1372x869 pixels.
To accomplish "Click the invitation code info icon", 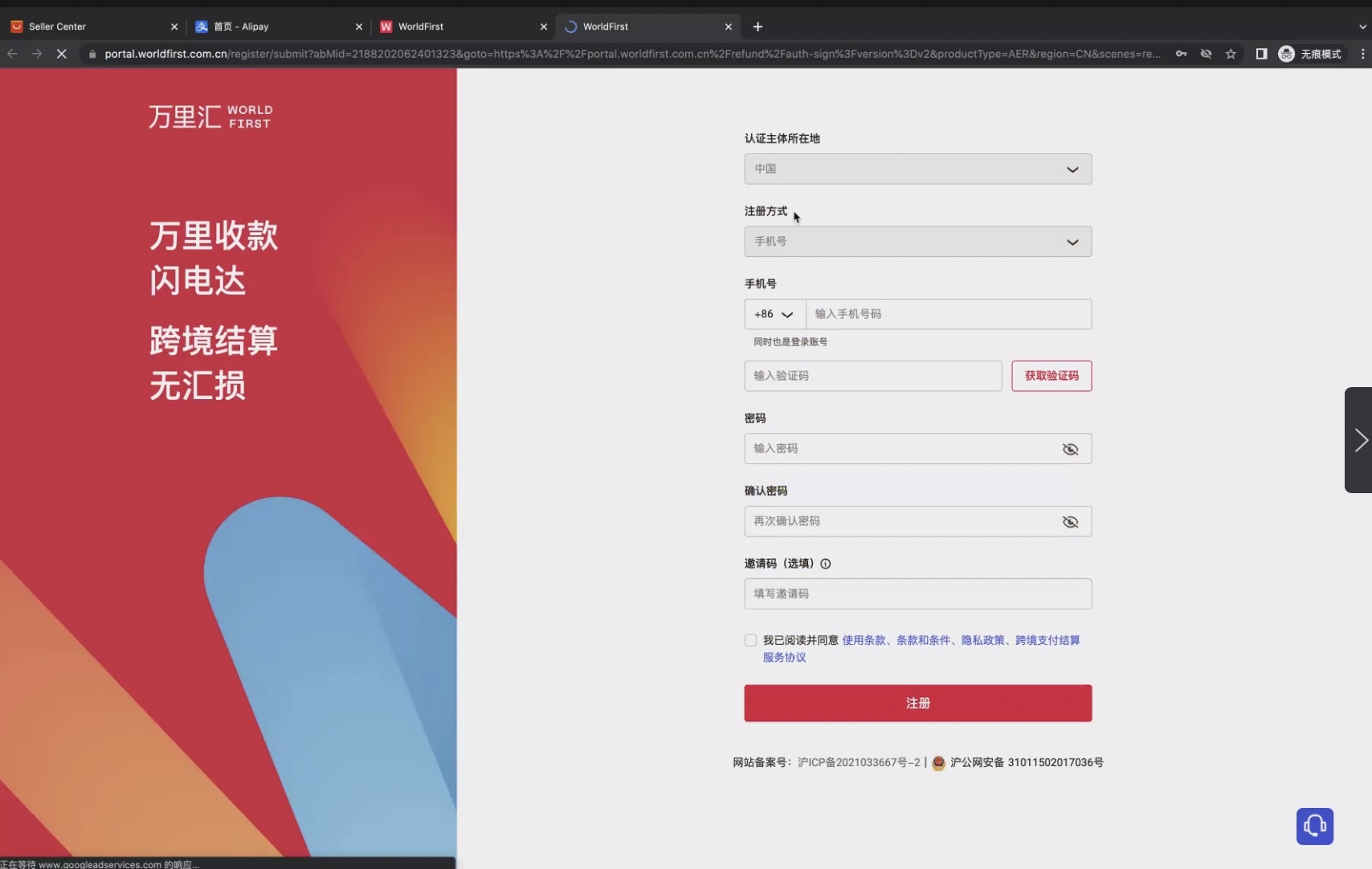I will click(825, 564).
